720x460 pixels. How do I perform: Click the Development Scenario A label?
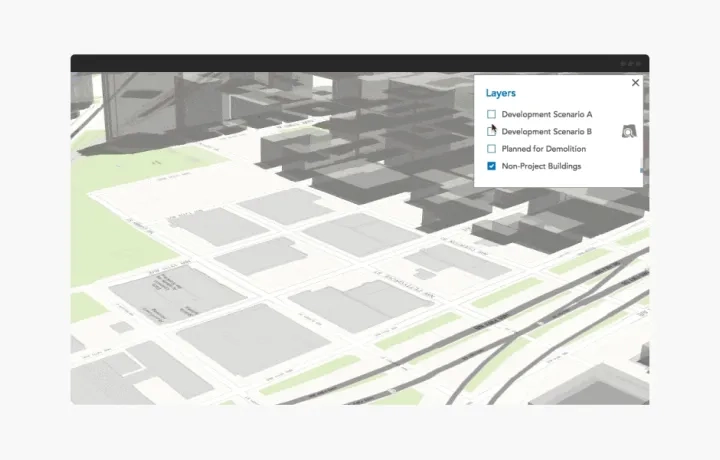(x=546, y=114)
